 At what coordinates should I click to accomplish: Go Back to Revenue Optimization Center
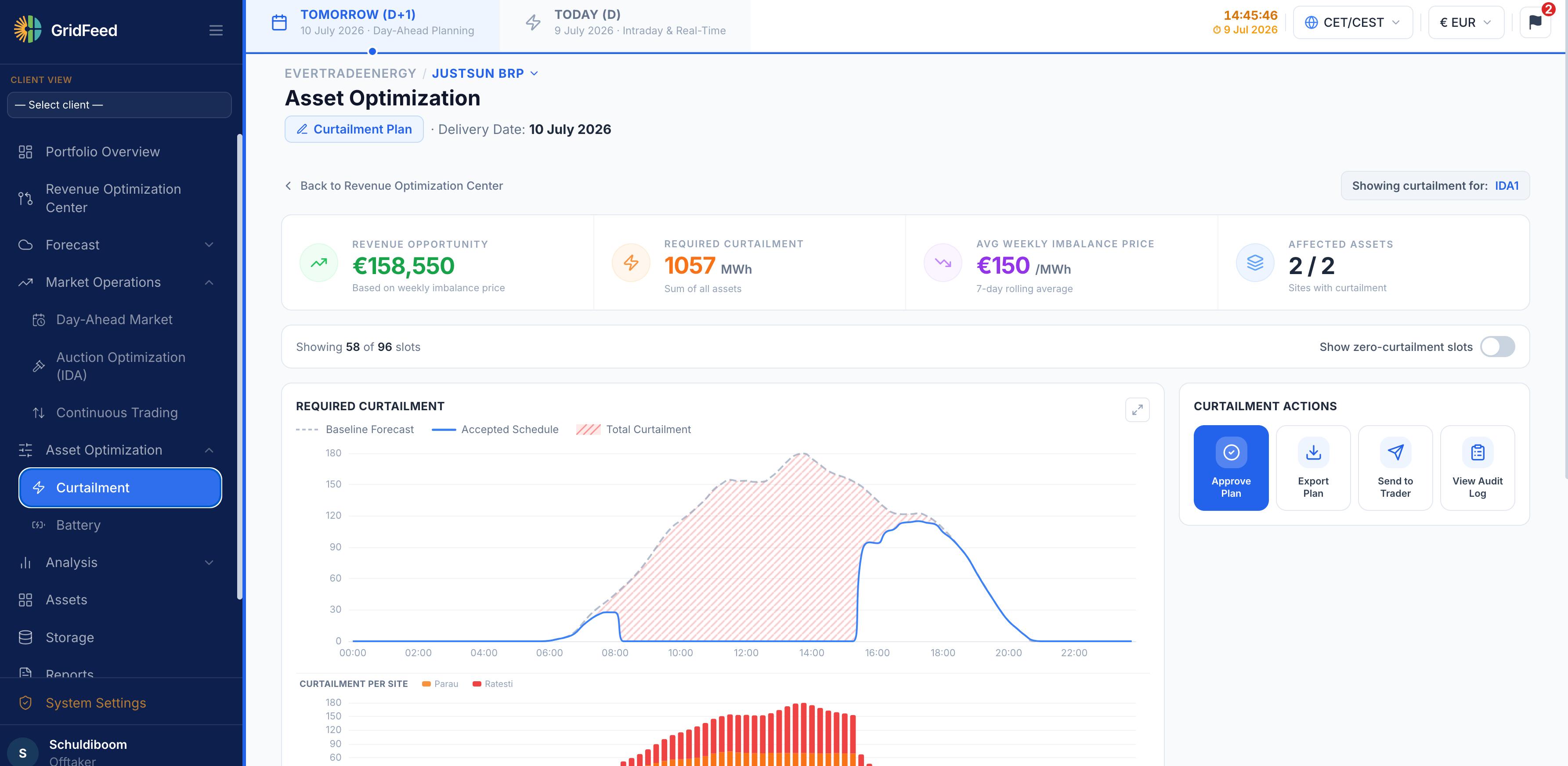tap(394, 186)
